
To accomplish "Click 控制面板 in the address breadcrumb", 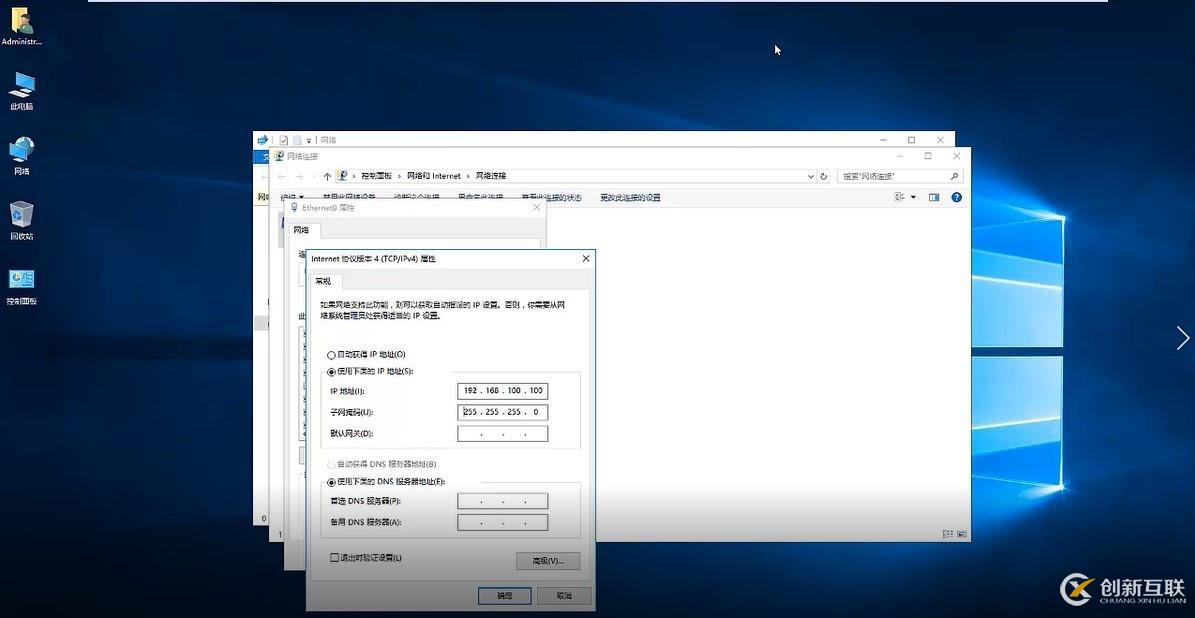I will (376, 176).
